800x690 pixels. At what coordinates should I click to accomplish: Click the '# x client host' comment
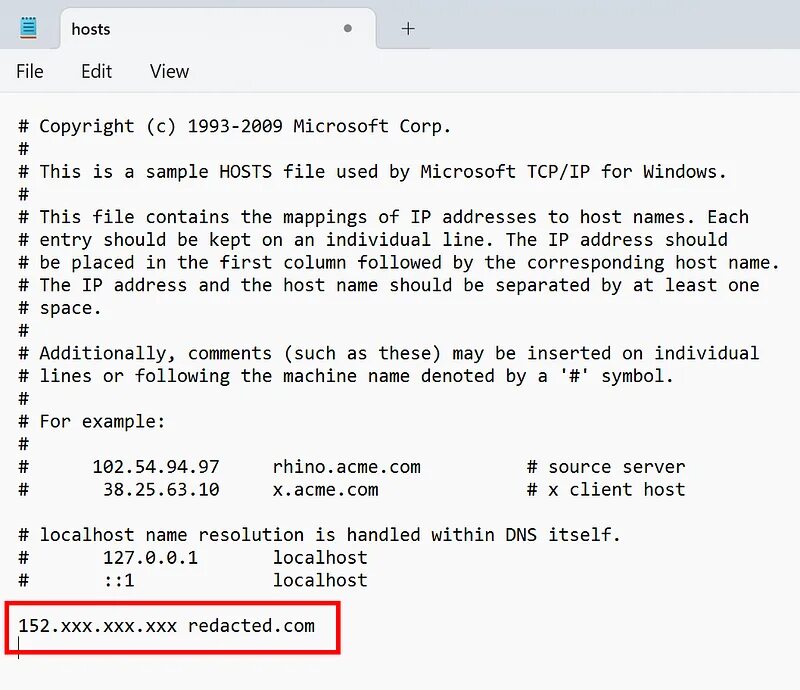pos(606,490)
